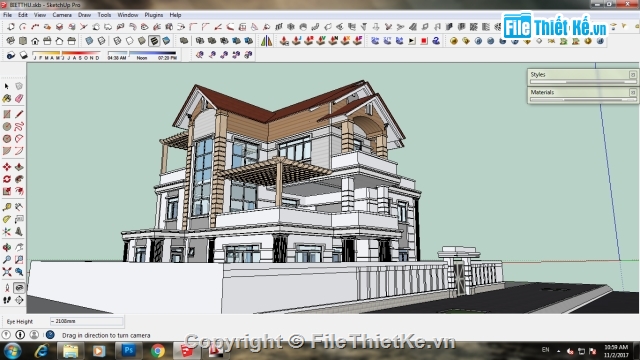Click the mirror plugin icon
640x360 pixels.
click(266, 41)
